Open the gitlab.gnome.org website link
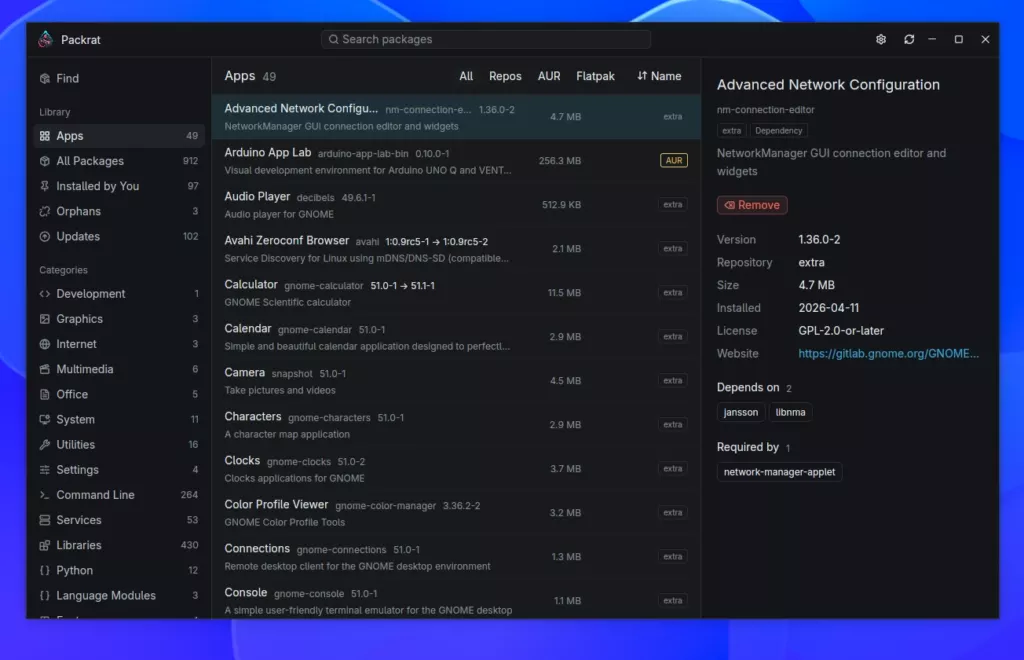The height and width of the screenshot is (660, 1024). coord(888,354)
